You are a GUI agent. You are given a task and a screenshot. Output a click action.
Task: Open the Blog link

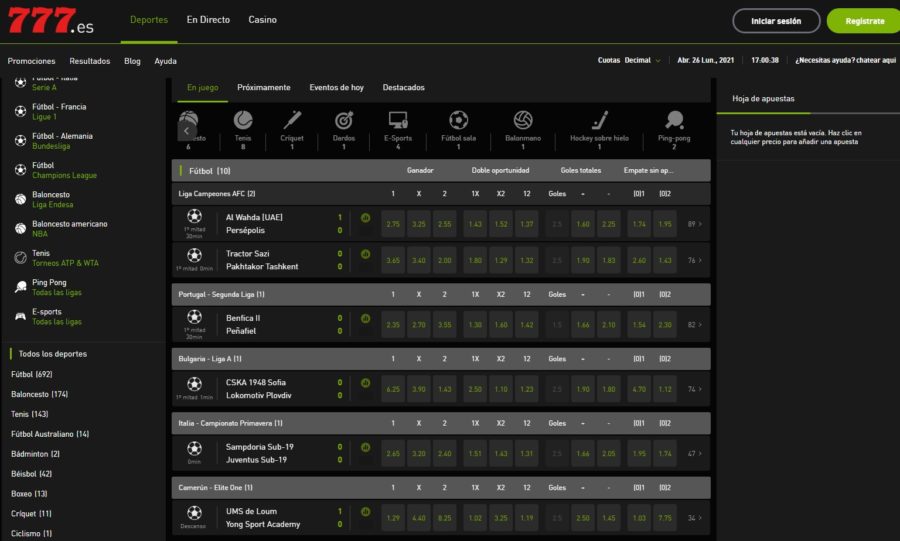click(132, 61)
